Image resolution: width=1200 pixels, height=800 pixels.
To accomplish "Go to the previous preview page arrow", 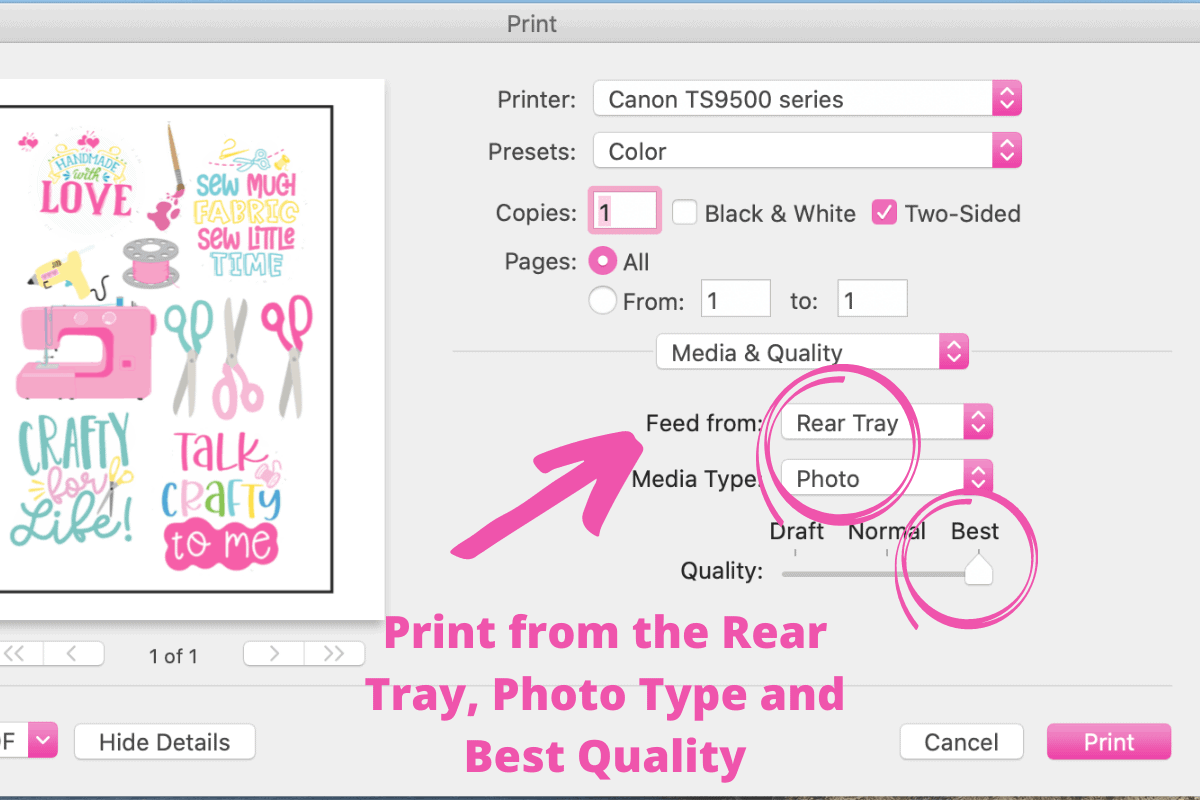I will (x=72, y=654).
